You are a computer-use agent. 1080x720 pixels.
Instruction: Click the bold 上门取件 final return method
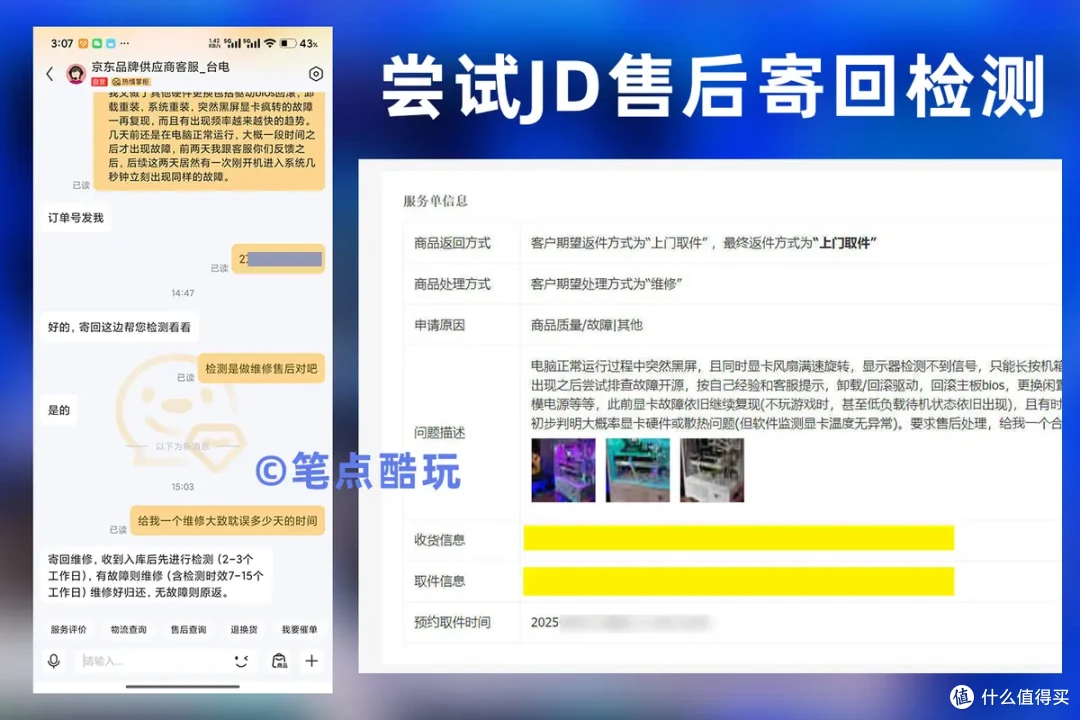tap(844, 243)
